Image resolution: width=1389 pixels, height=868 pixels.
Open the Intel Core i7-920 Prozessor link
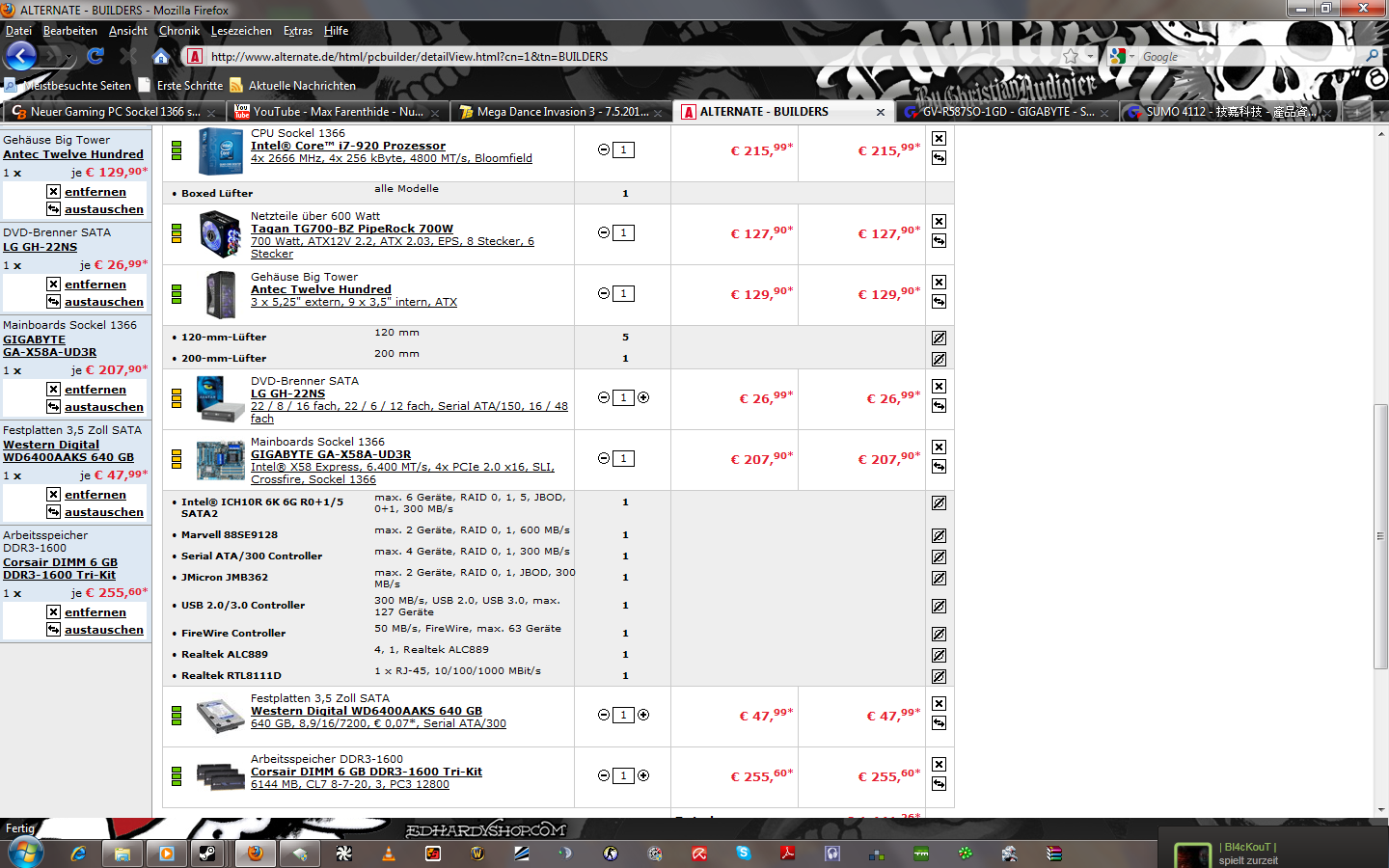coord(348,146)
